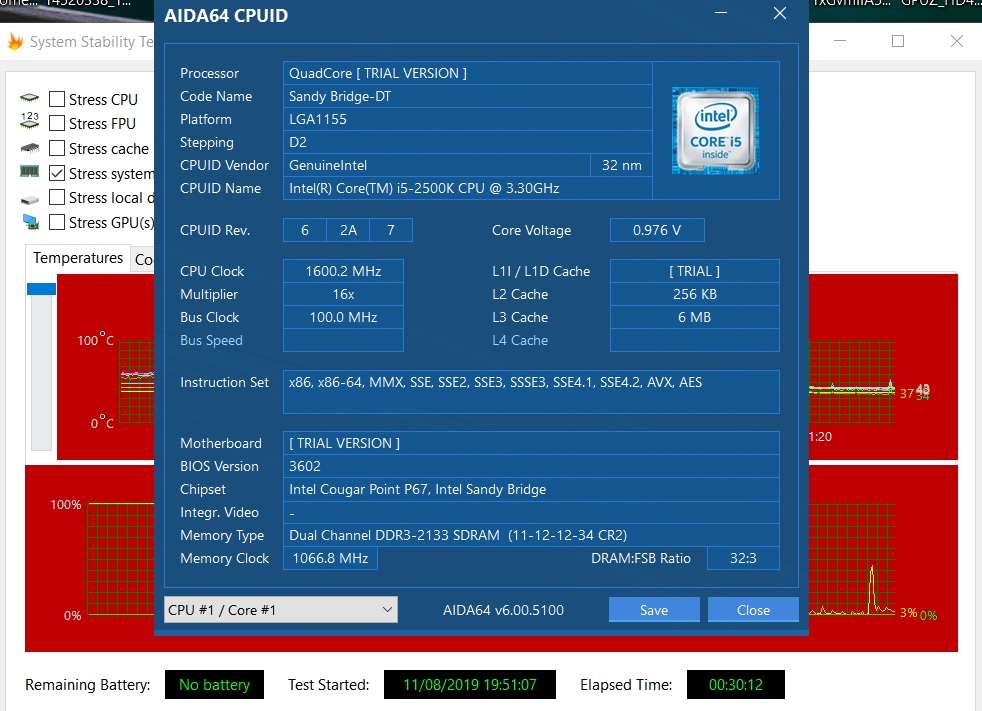Click the BIOS Version value 3602
Screen dimensions: 982x711
coord(531,466)
